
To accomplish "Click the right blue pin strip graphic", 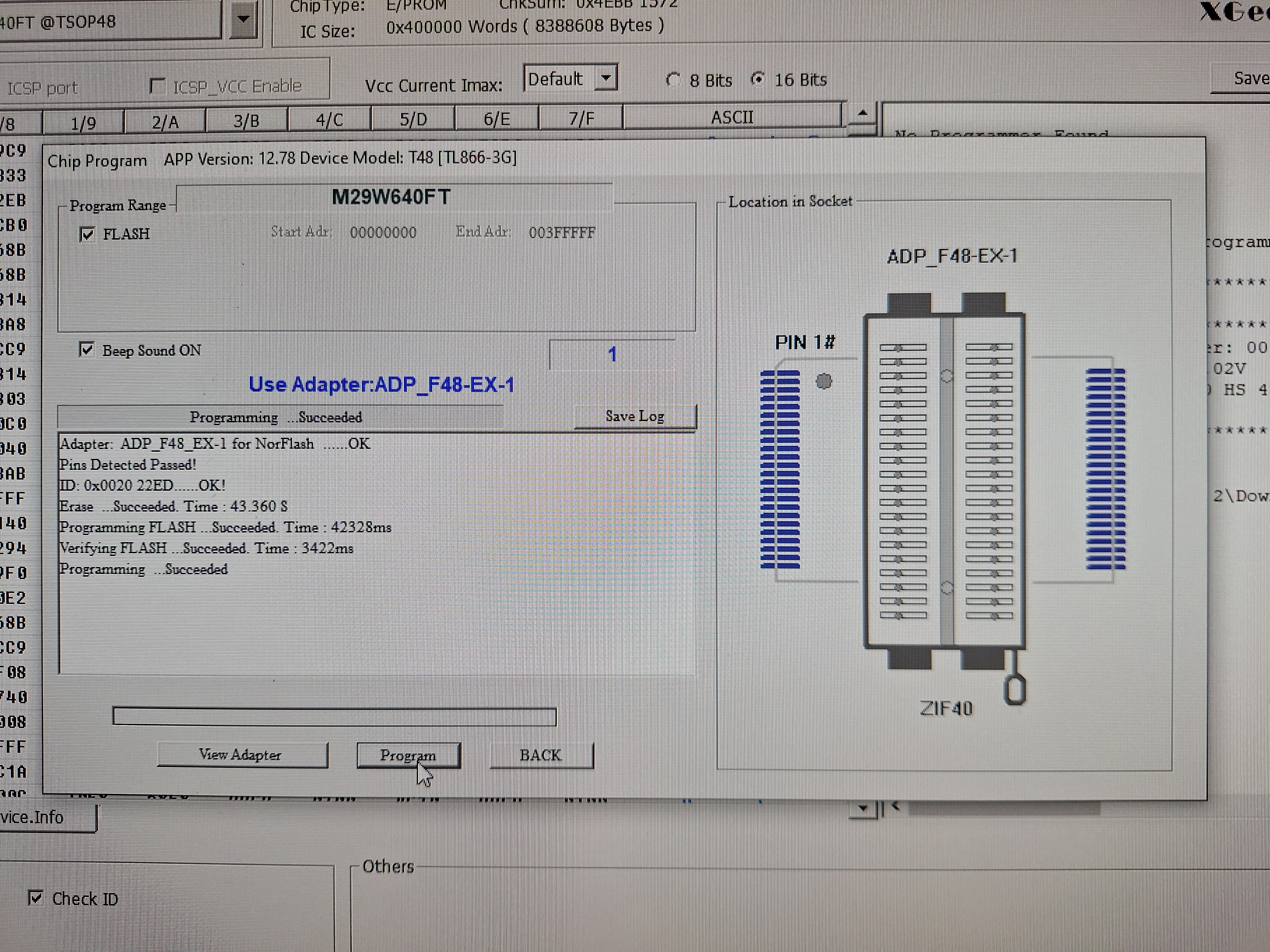I will pos(1105,469).
